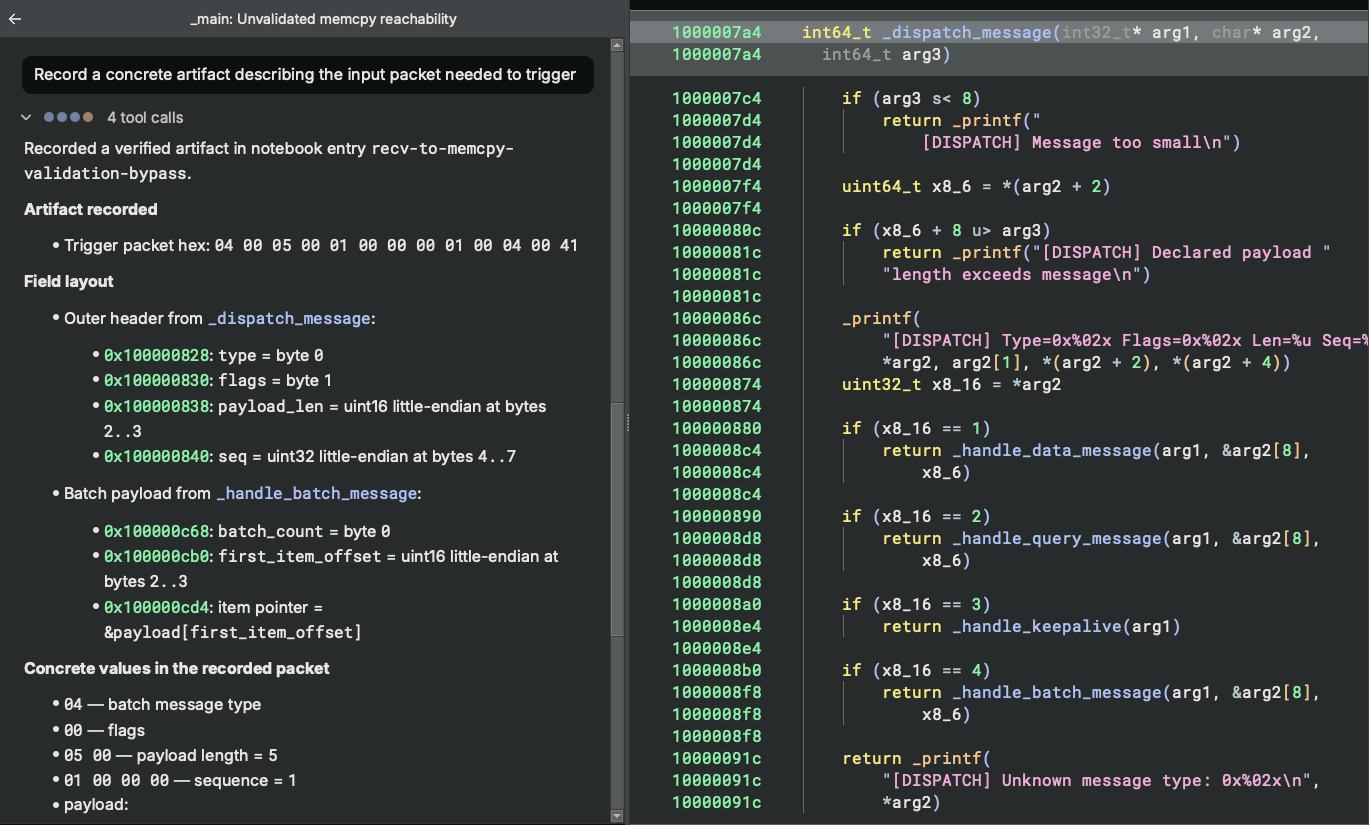
Task: Click 'if (x8_6 + 8 u> arg3)' line
Action: [x=946, y=230]
